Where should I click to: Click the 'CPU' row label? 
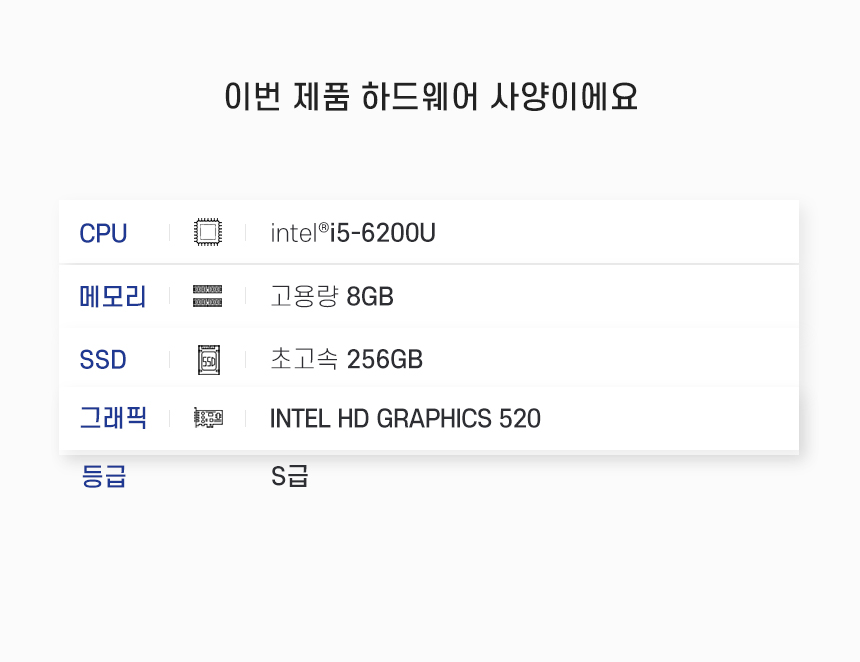coord(103,234)
